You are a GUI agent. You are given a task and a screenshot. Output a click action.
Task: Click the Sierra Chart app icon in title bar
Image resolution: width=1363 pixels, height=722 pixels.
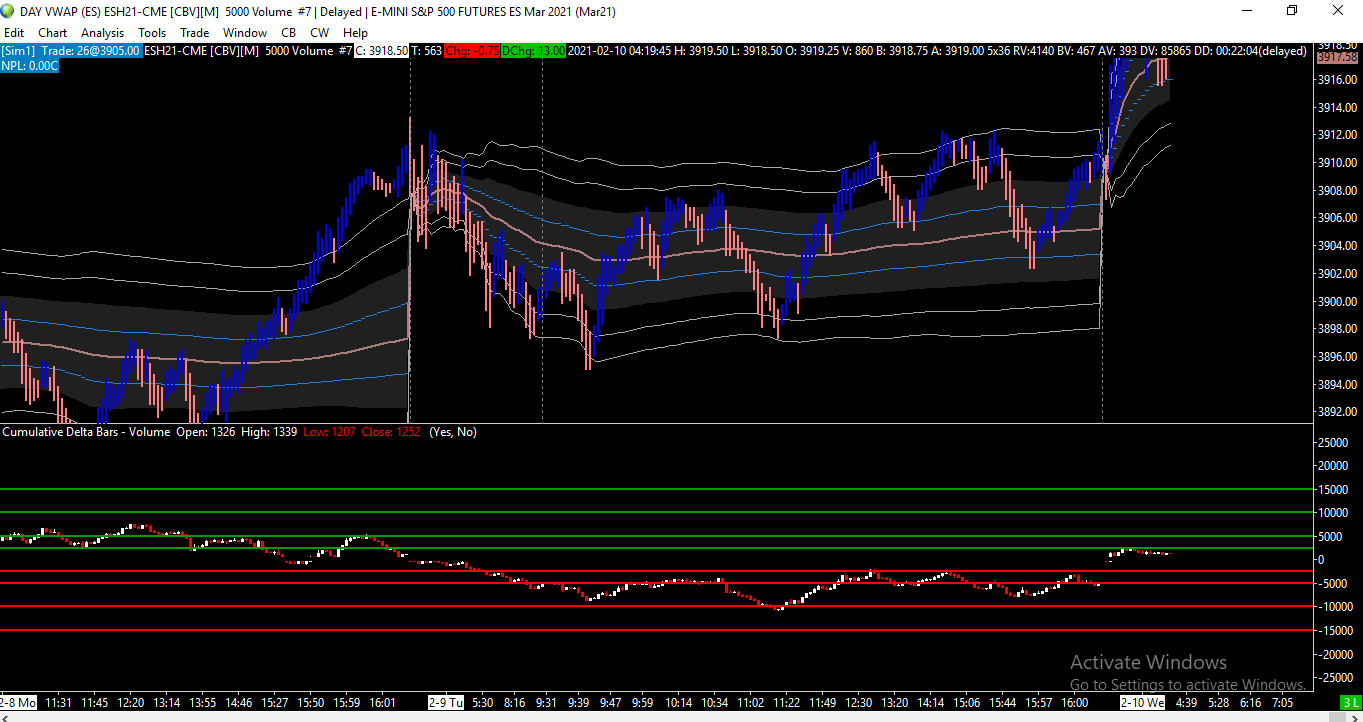(x=8, y=12)
